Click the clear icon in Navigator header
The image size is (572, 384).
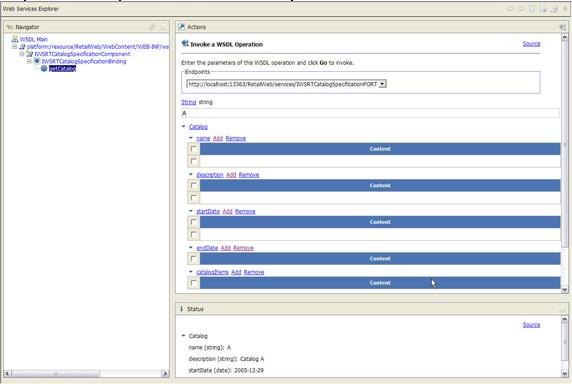pyautogui.click(x=163, y=27)
